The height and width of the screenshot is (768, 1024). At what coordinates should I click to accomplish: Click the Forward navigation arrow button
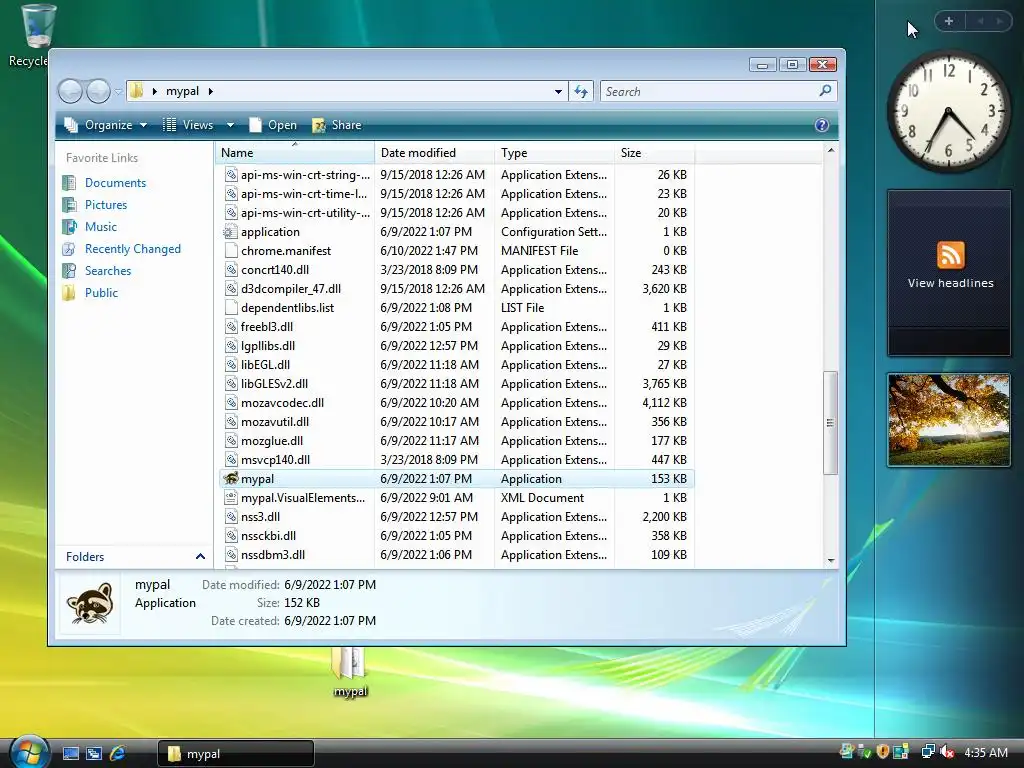[98, 91]
